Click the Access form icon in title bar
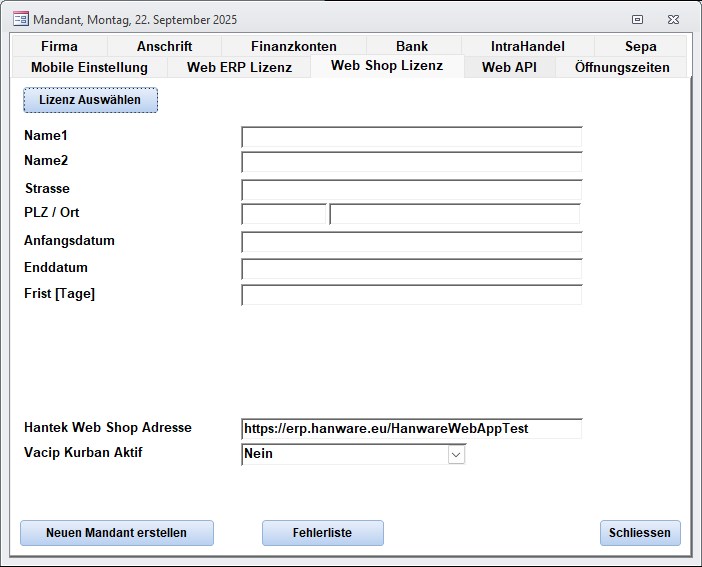Image resolution: width=702 pixels, height=567 pixels. click(20, 19)
